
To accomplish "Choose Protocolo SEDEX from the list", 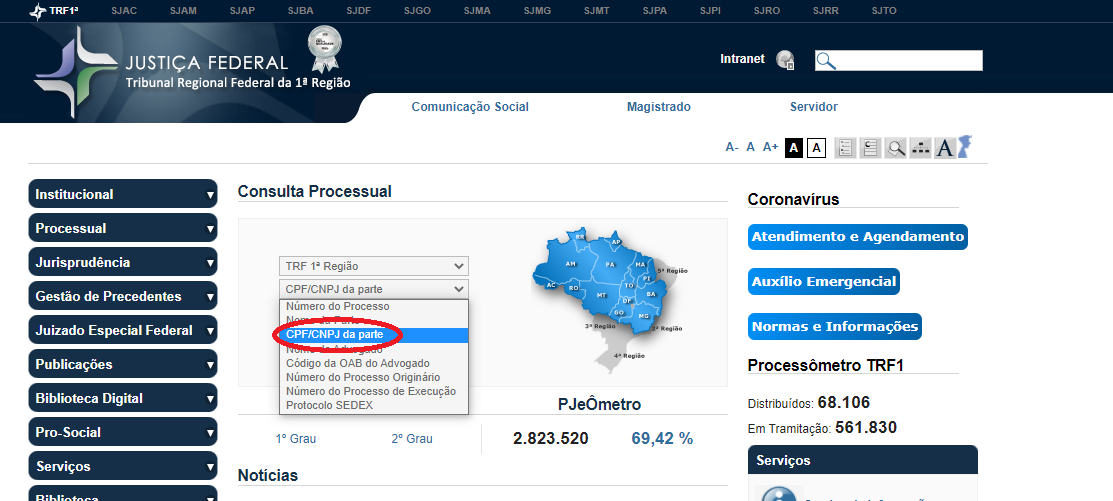I will point(329,405).
